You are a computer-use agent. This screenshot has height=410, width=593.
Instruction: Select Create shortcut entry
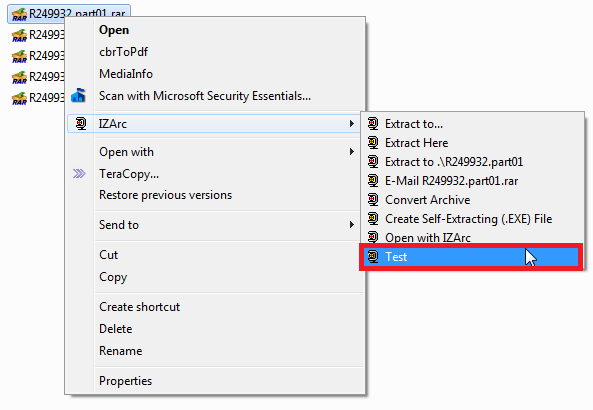(x=140, y=307)
